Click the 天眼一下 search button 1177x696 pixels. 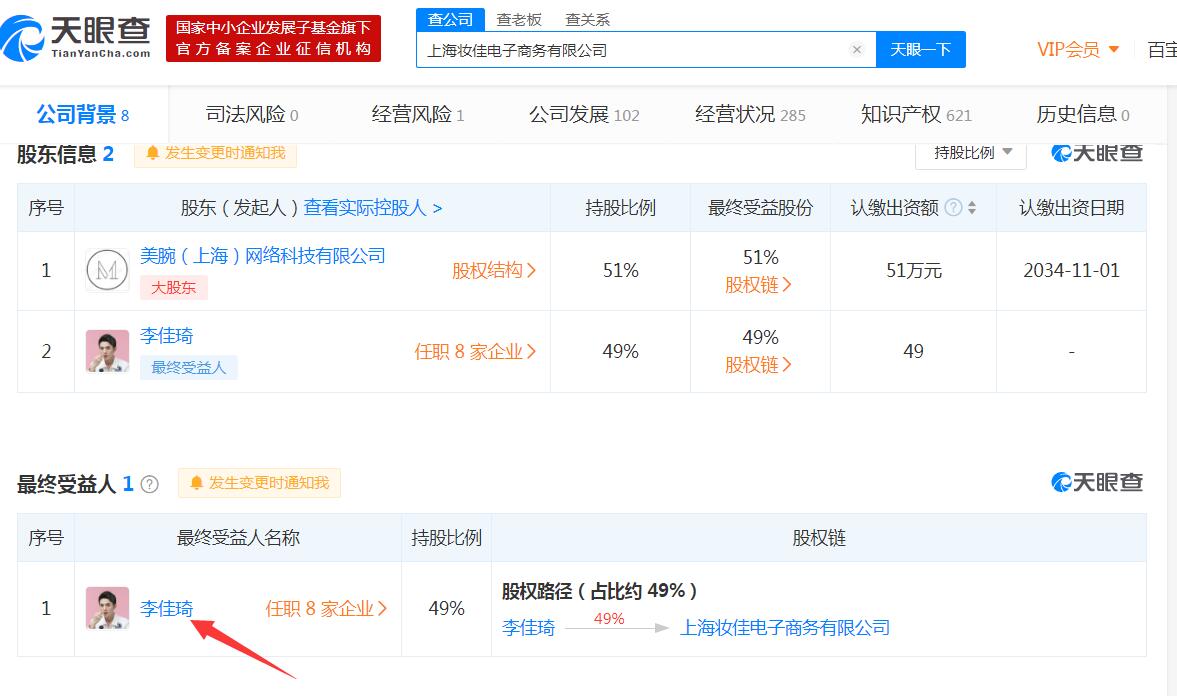(920, 50)
